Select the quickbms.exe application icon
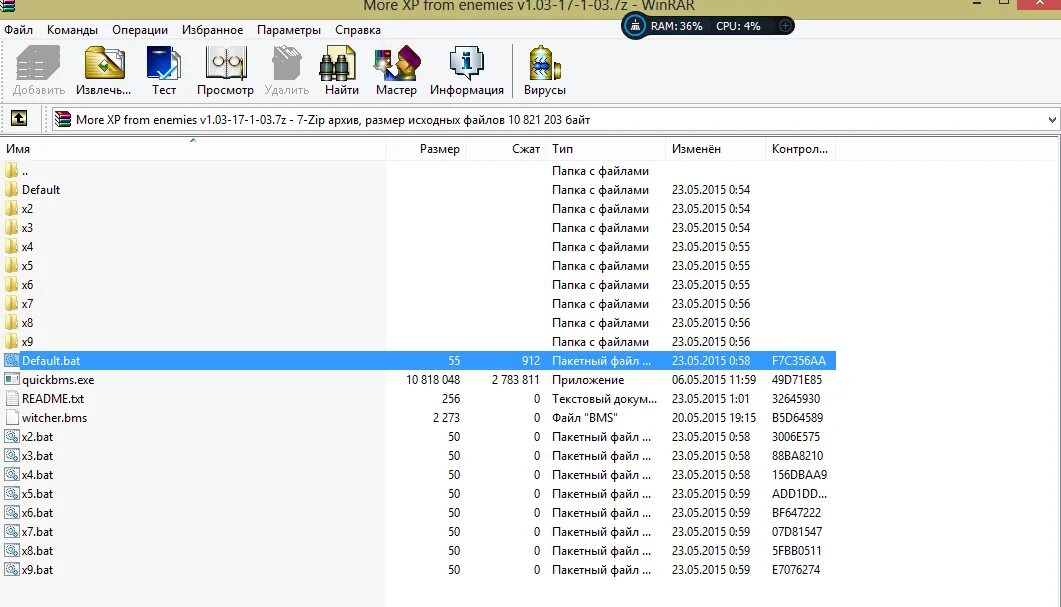 tap(12, 380)
